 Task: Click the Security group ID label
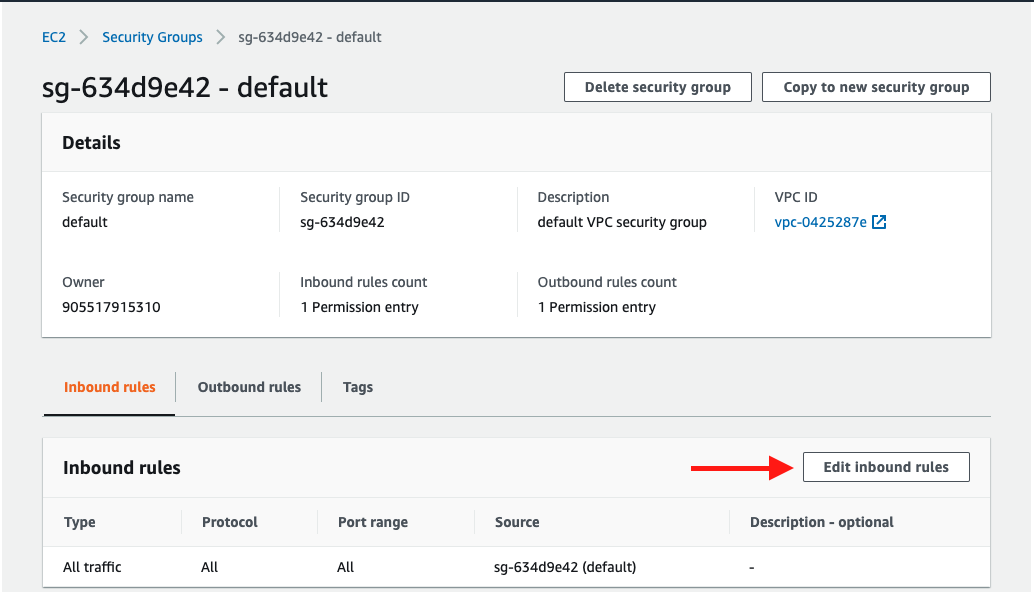pos(355,197)
